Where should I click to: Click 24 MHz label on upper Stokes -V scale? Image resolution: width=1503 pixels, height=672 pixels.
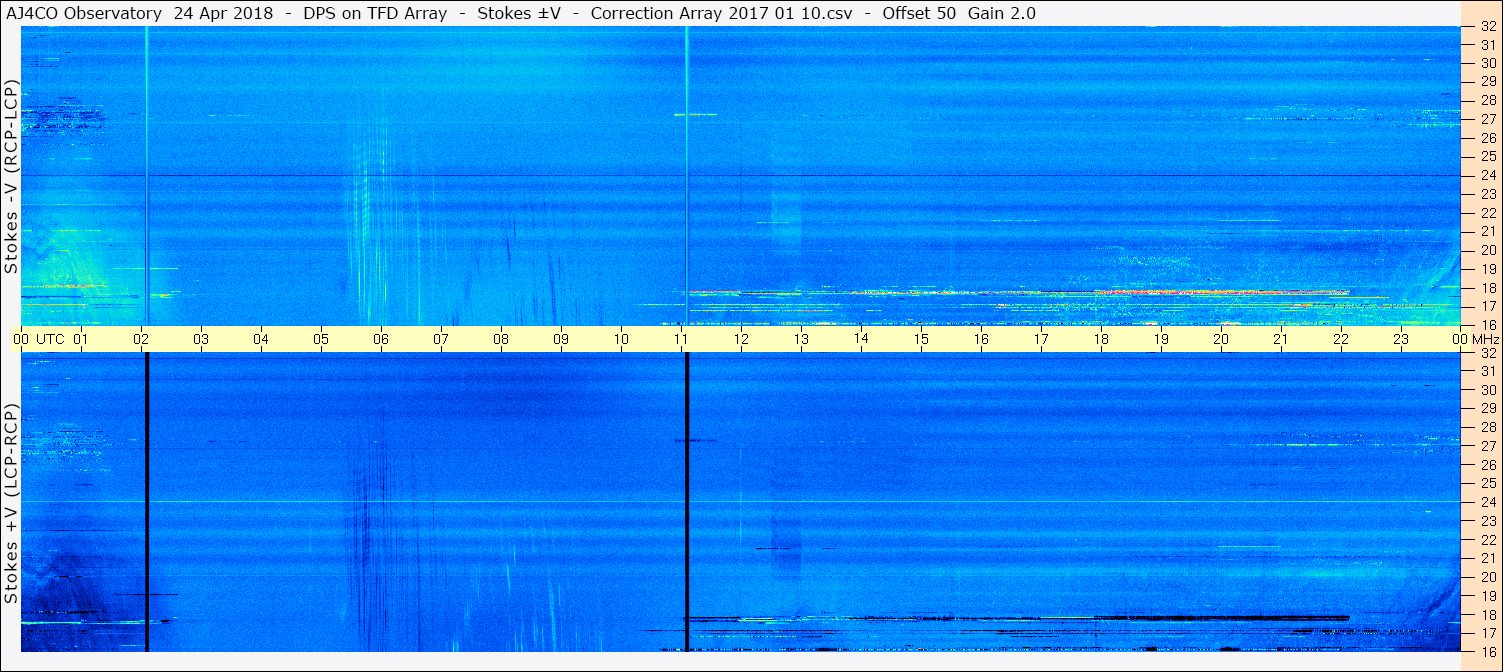(x=1488, y=175)
